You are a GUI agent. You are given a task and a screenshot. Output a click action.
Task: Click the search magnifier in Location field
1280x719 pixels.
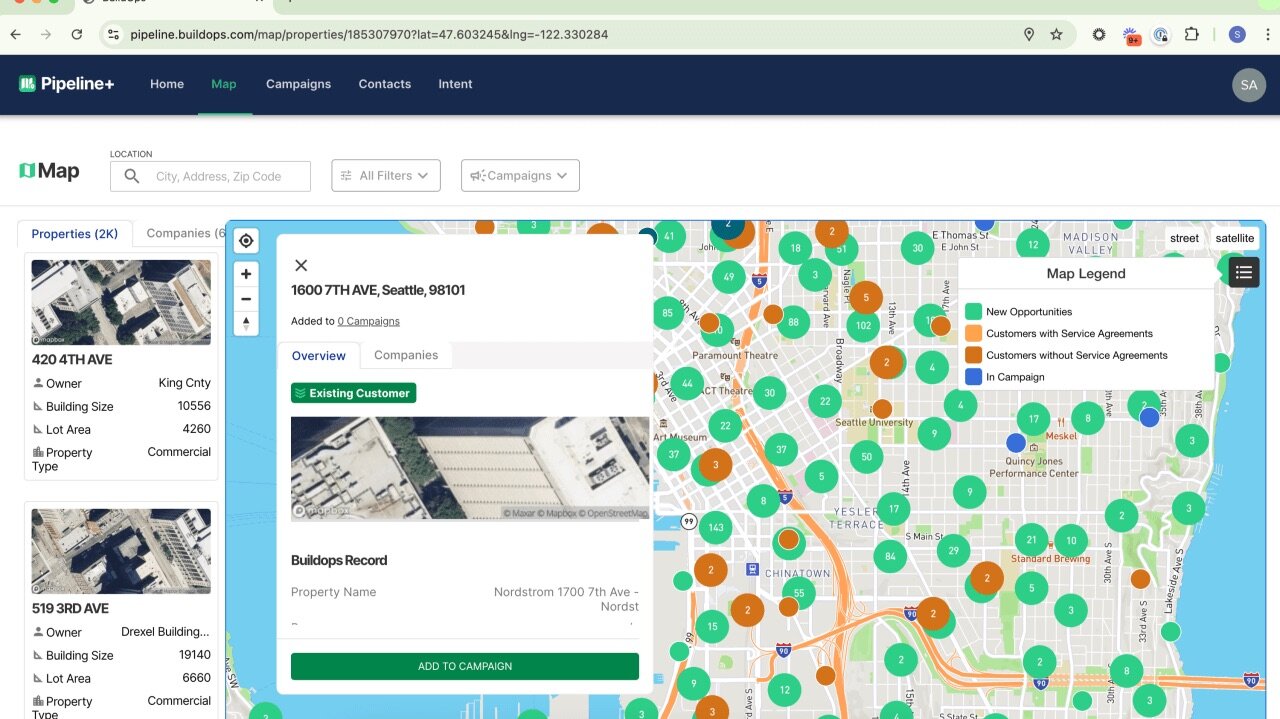point(132,176)
